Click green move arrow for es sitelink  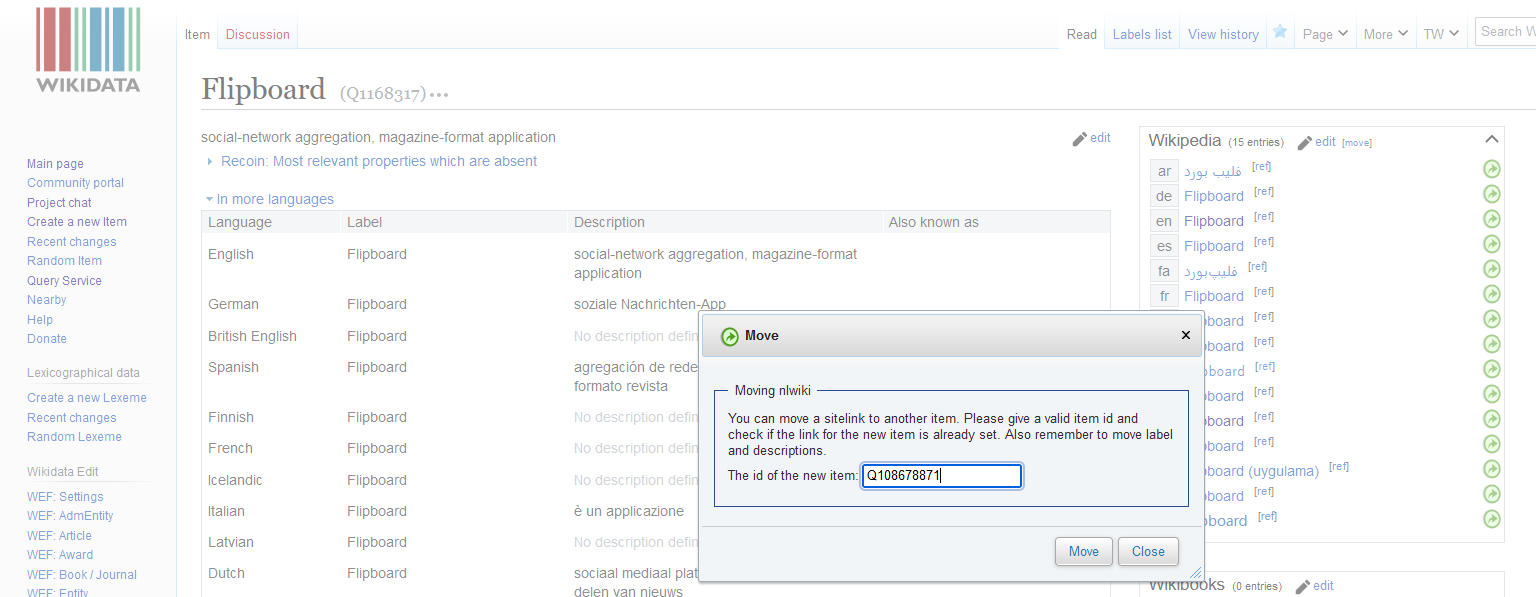pyautogui.click(x=1491, y=244)
